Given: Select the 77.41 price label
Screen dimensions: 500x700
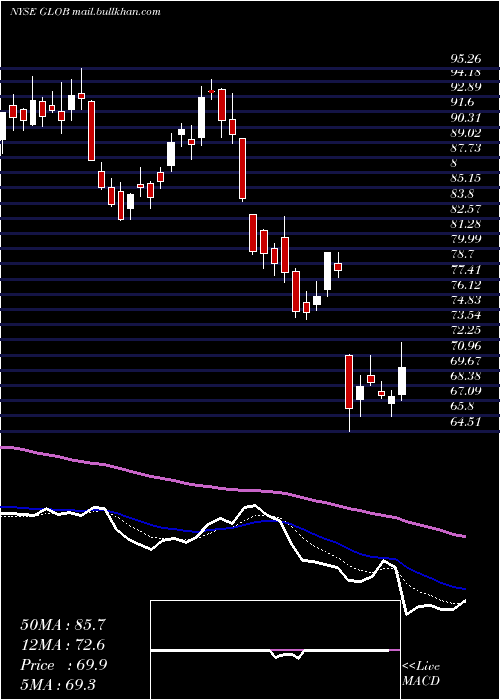Looking at the screenshot, I should pyautogui.click(x=466, y=270).
